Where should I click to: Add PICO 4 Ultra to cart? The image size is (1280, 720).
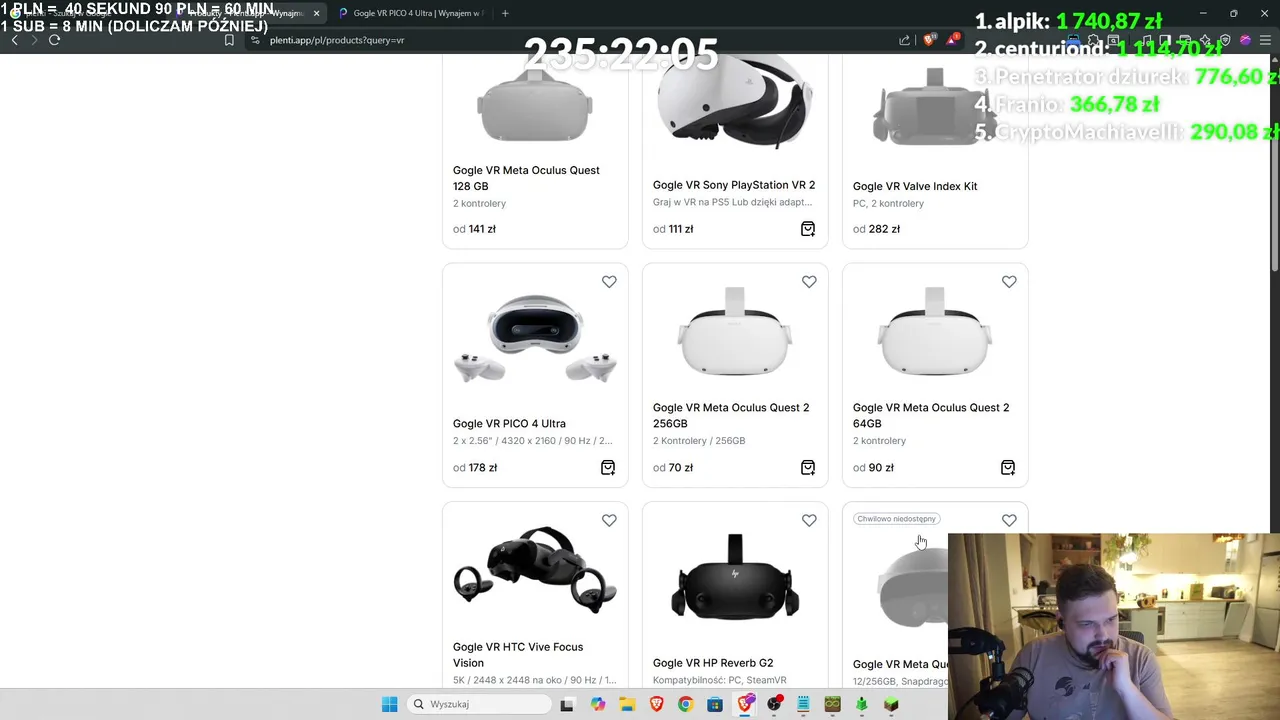[608, 468]
